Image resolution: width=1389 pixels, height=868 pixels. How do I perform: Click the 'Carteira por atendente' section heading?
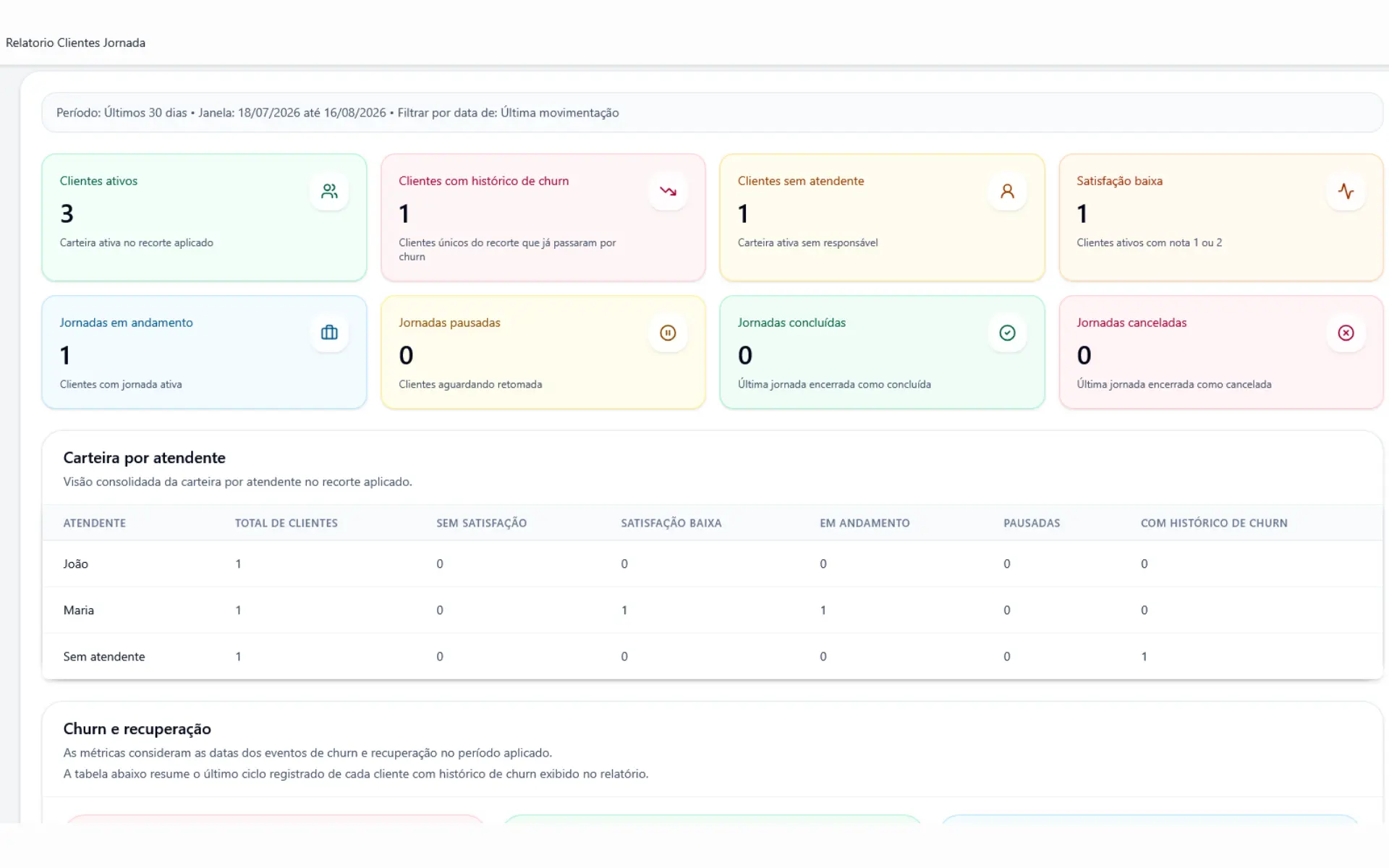click(144, 457)
